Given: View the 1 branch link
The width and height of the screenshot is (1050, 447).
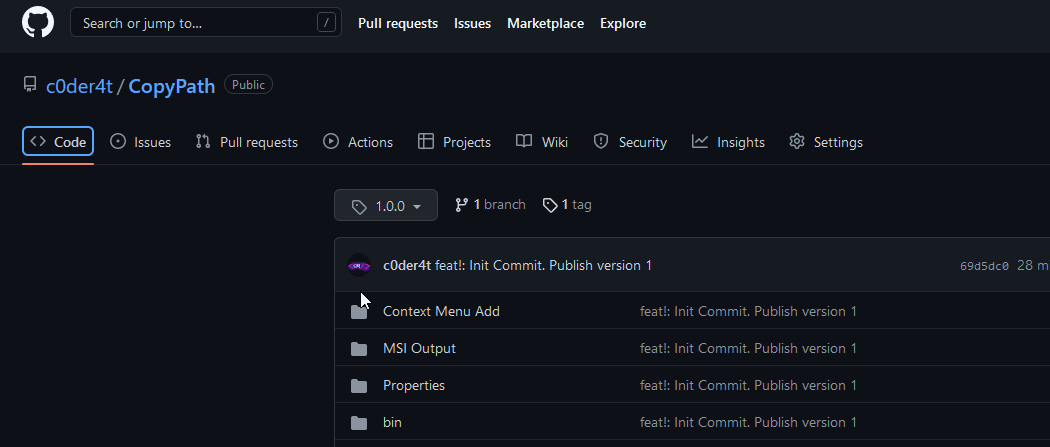Looking at the screenshot, I should click(x=490, y=205).
